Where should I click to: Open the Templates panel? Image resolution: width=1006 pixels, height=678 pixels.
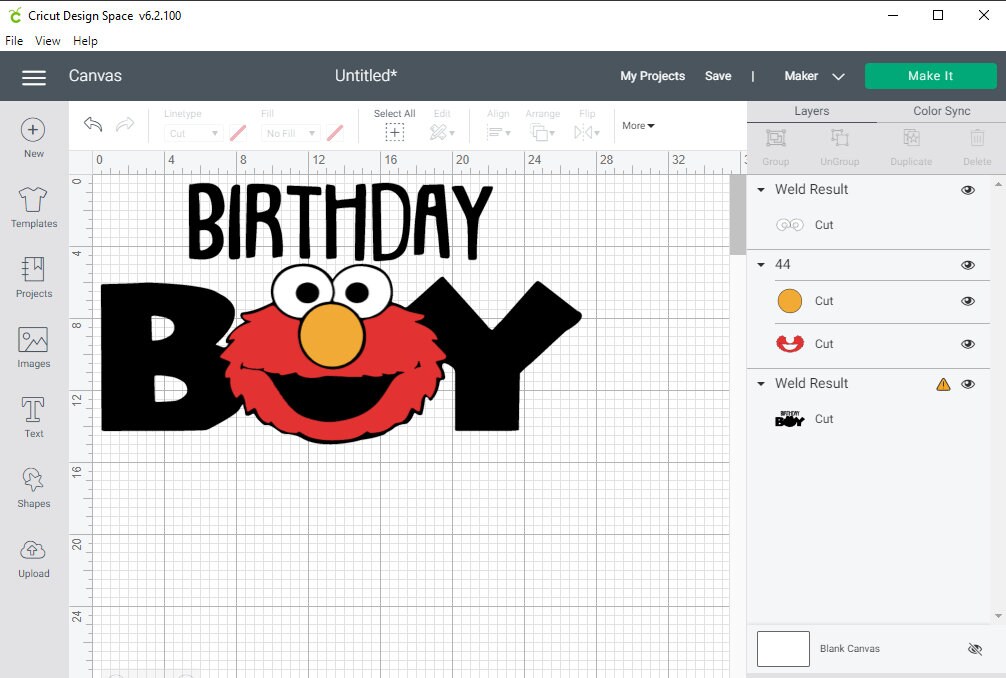click(33, 208)
